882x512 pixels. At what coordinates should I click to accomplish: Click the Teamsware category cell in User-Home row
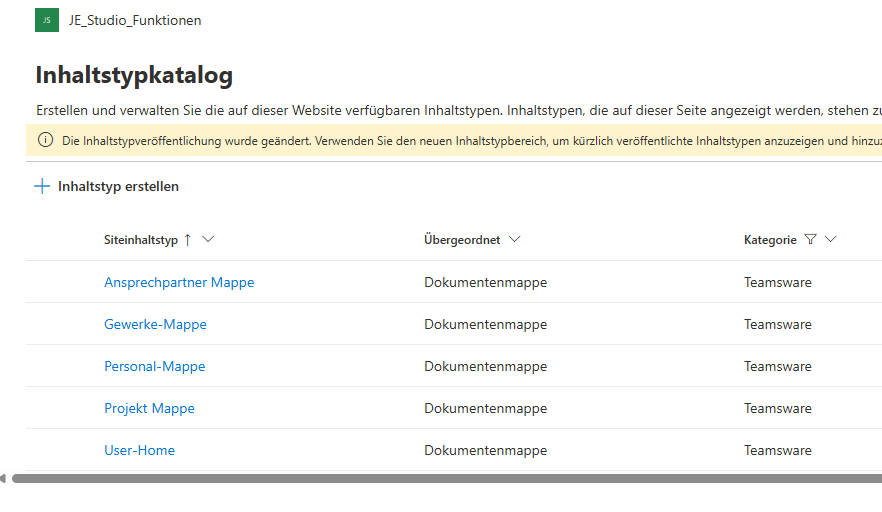[777, 450]
